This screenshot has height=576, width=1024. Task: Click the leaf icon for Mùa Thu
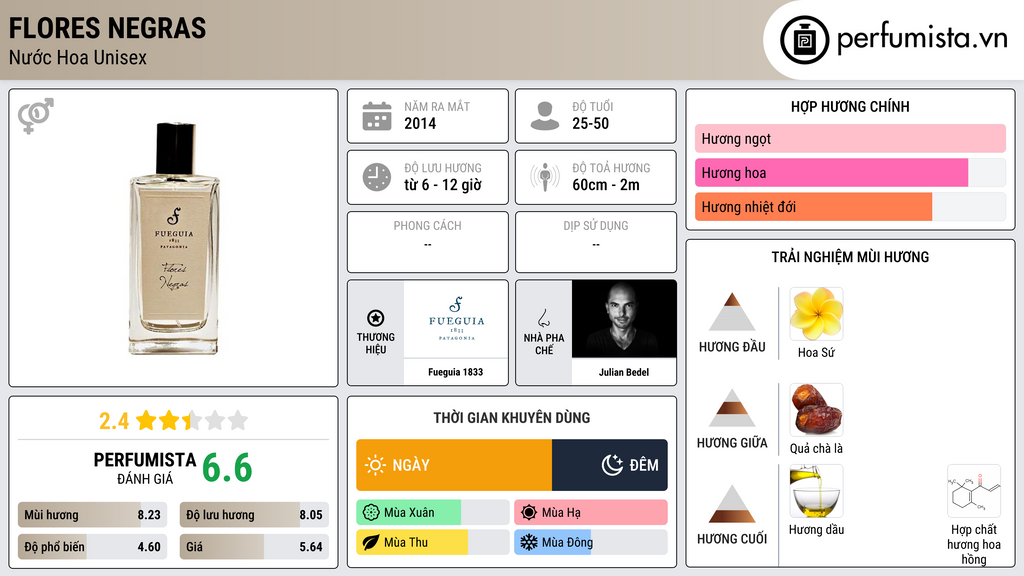371,542
